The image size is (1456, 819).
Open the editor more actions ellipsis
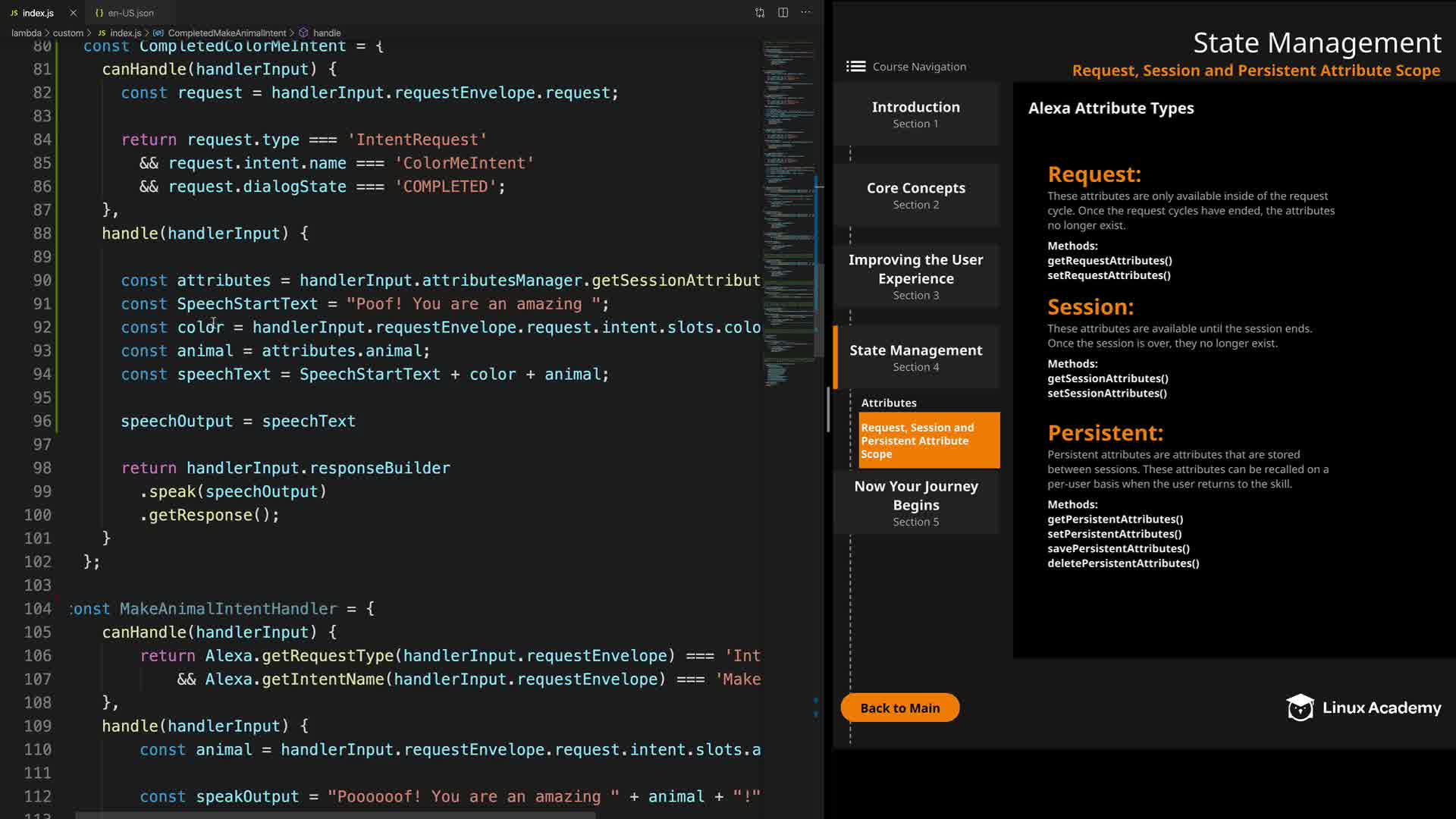[x=805, y=12]
